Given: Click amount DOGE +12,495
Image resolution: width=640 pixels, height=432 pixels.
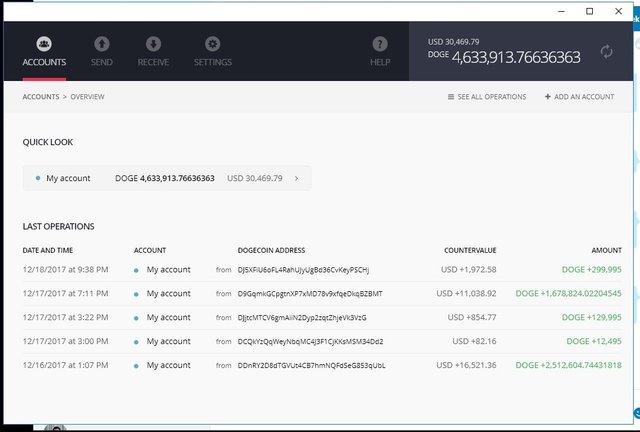Looking at the screenshot, I should click(594, 341).
